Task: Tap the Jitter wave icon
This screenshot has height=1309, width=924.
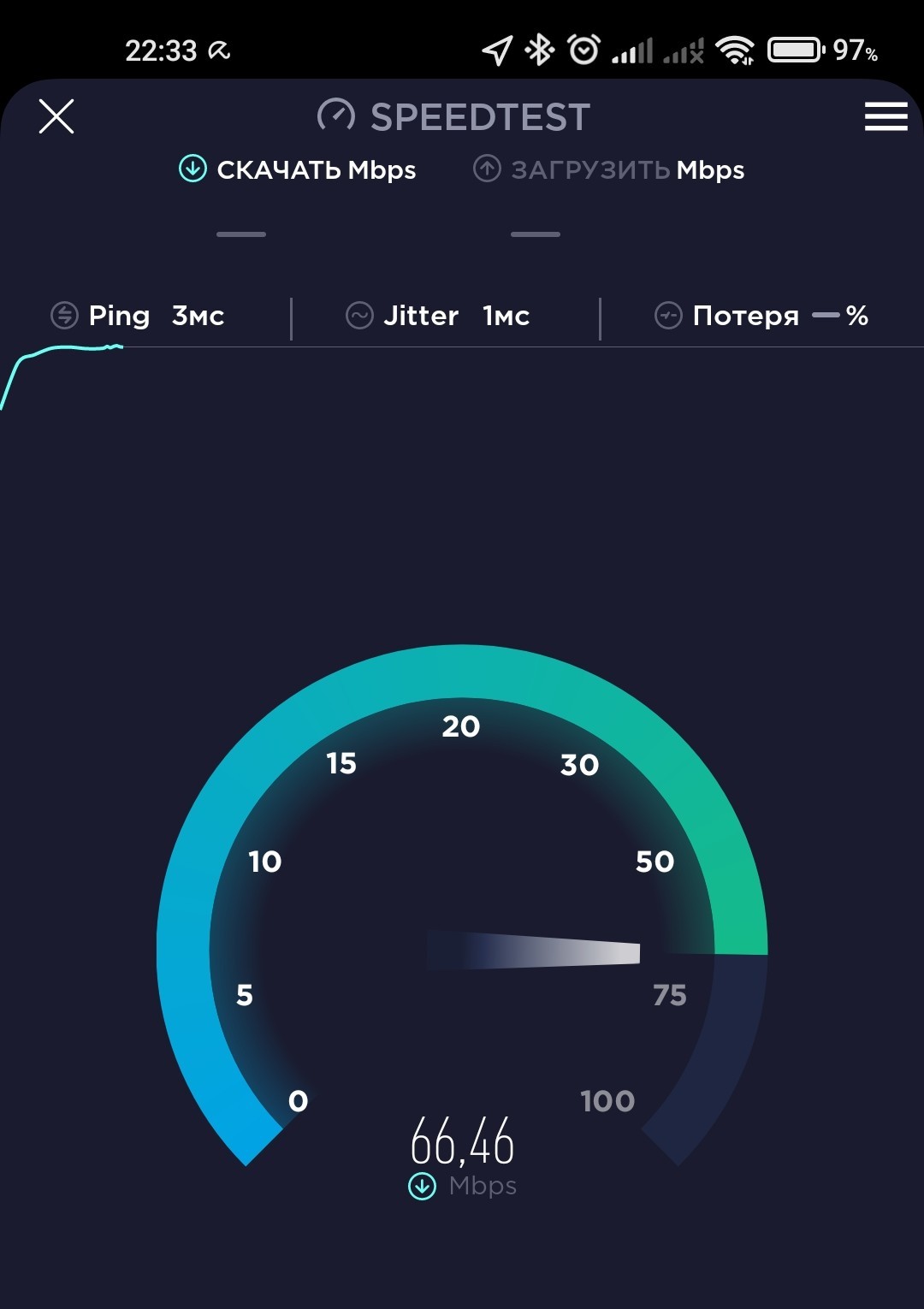Action: click(359, 316)
